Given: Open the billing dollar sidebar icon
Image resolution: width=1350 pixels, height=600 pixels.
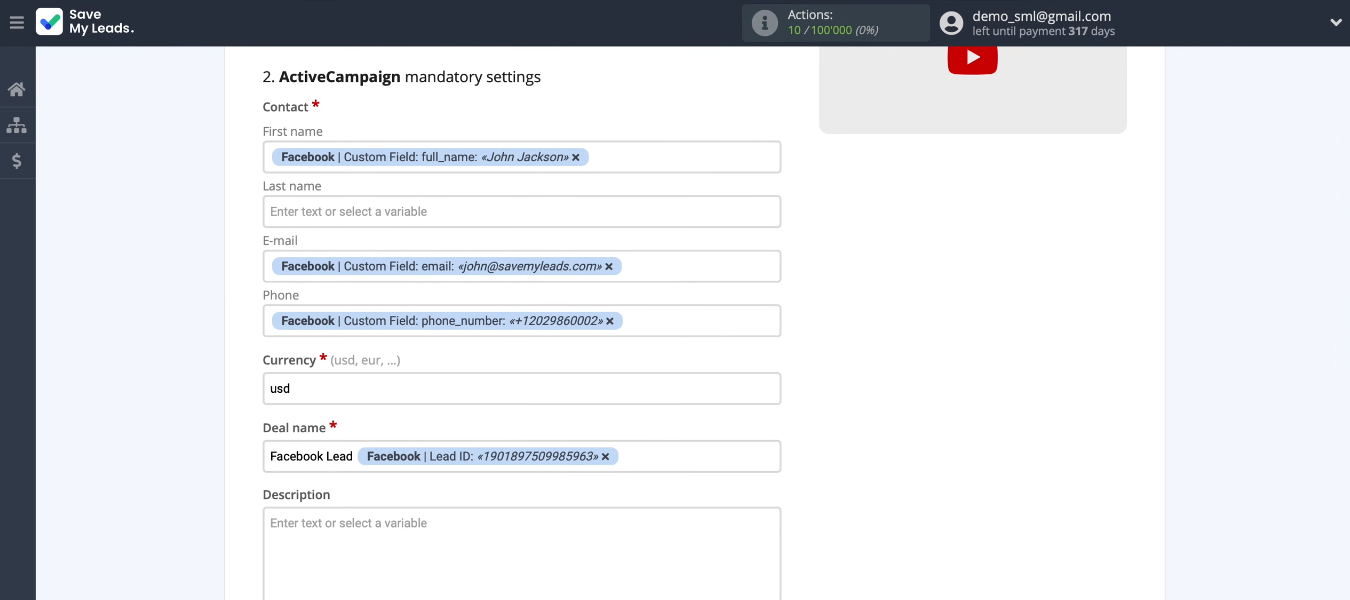Looking at the screenshot, I should (17, 161).
